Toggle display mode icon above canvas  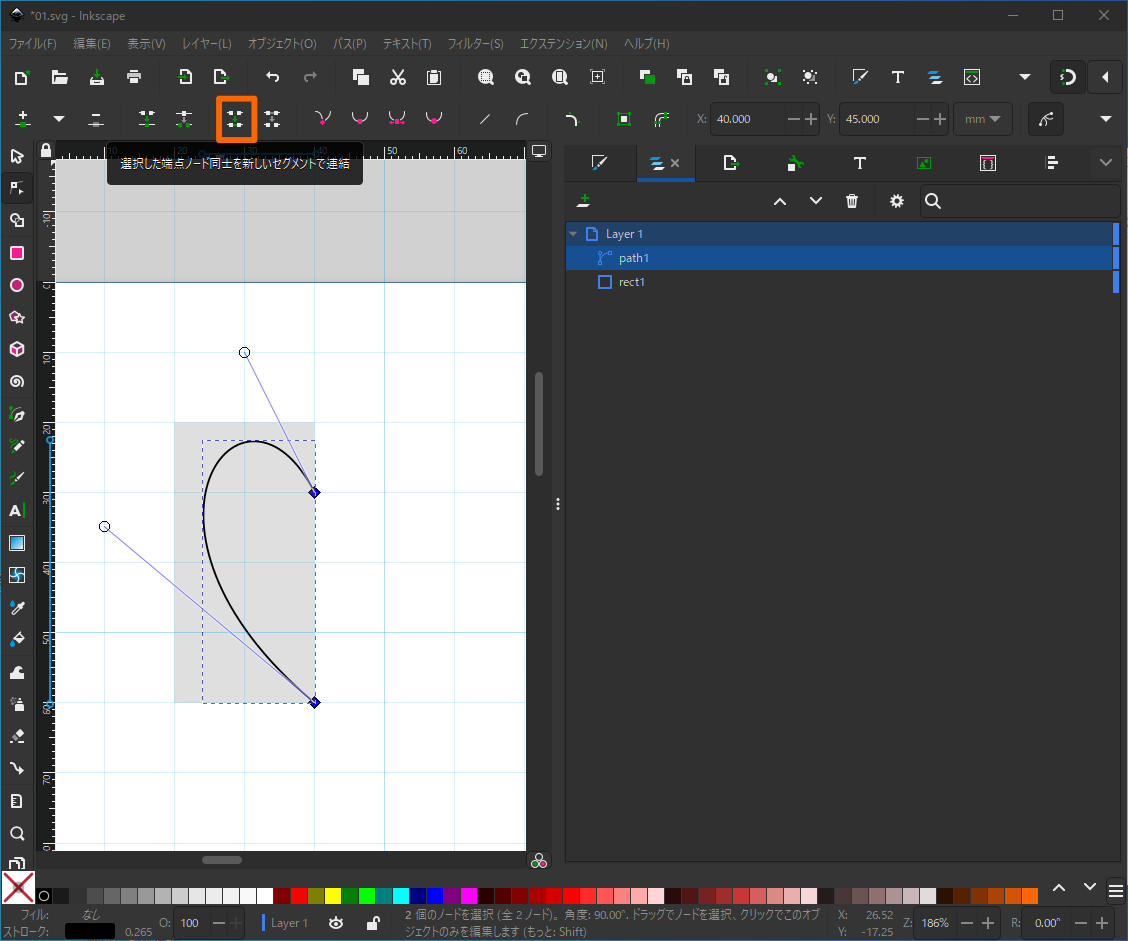point(539,151)
